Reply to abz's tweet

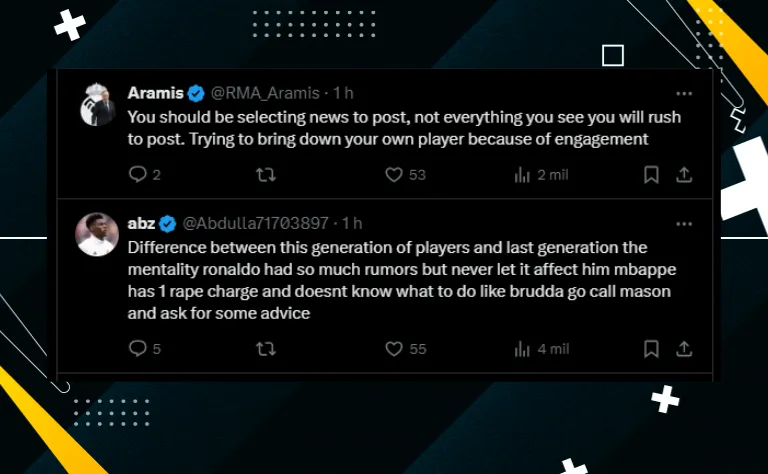point(138,349)
